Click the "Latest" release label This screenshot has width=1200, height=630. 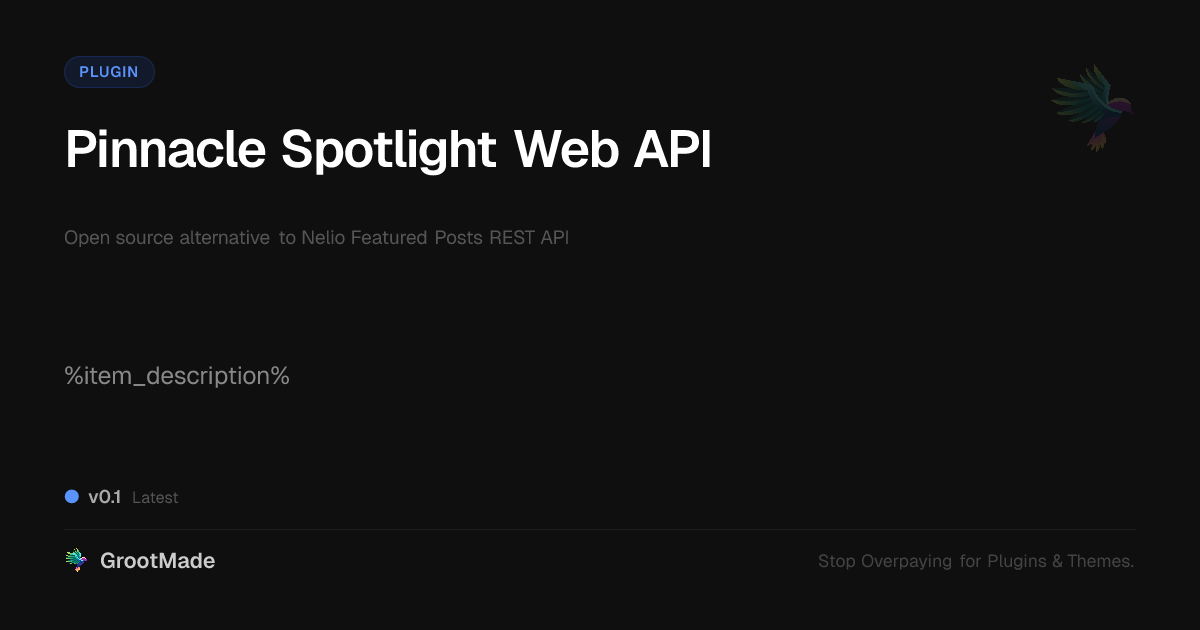(155, 498)
